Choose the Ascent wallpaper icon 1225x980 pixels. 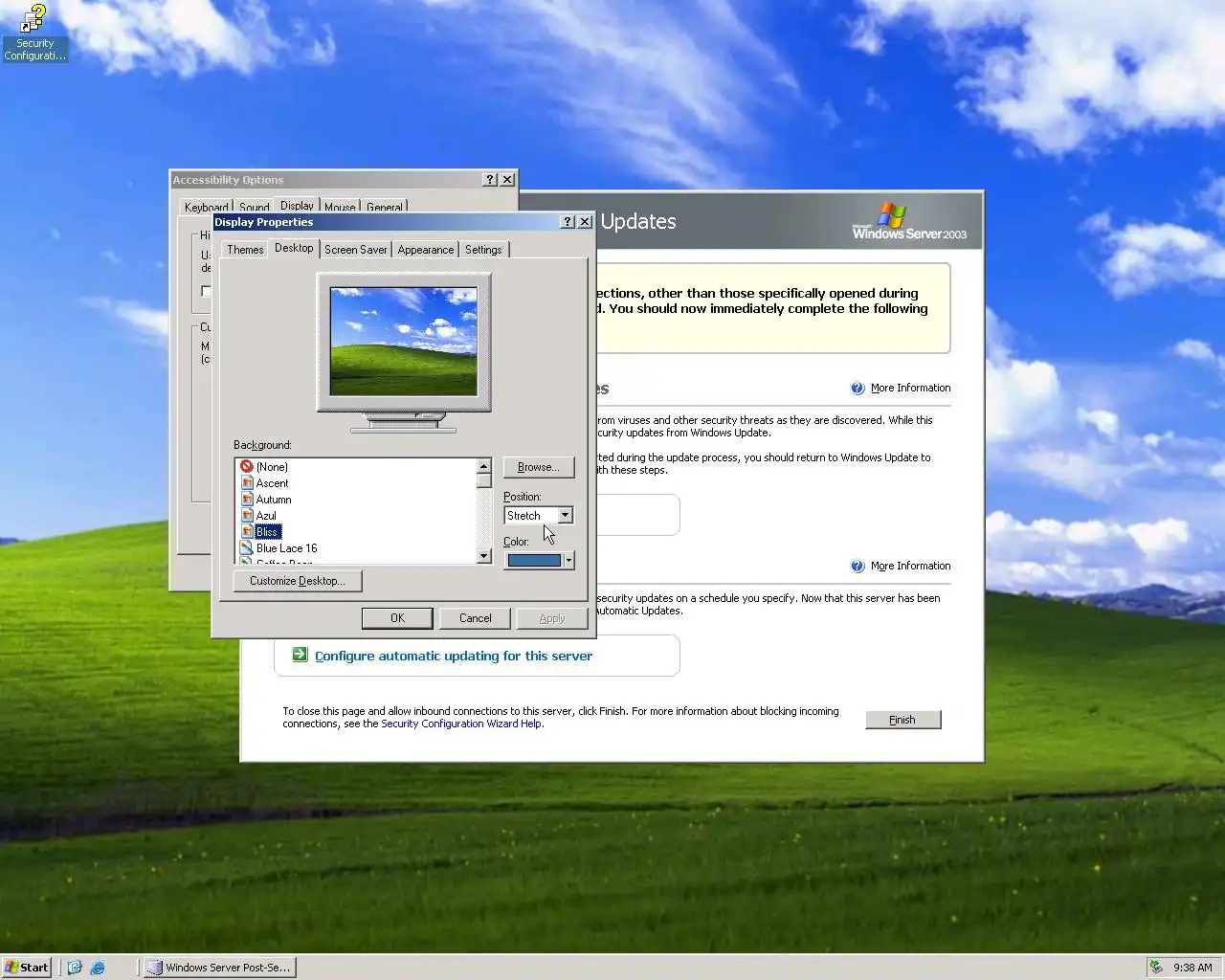pyautogui.click(x=247, y=483)
